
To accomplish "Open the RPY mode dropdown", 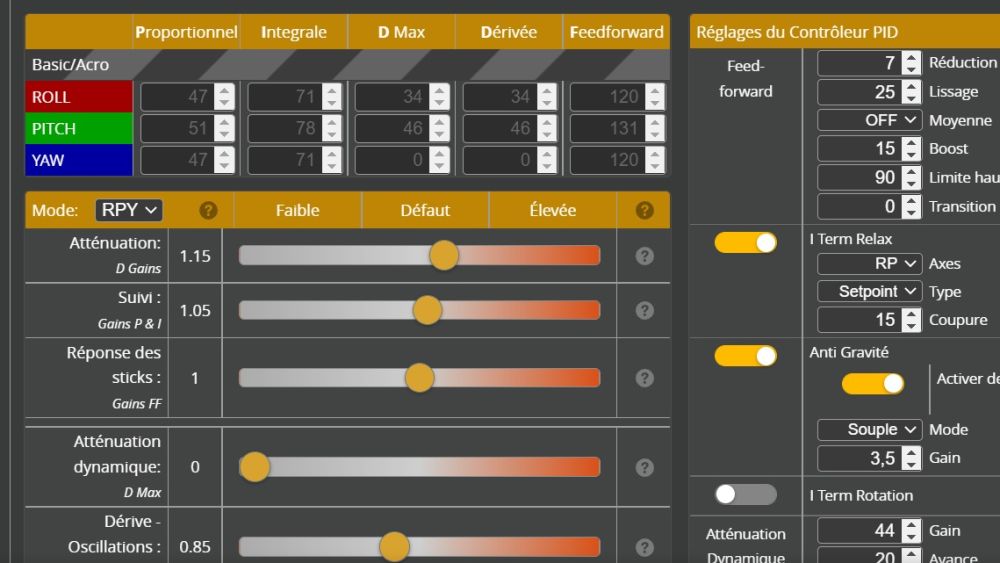I will [129, 210].
